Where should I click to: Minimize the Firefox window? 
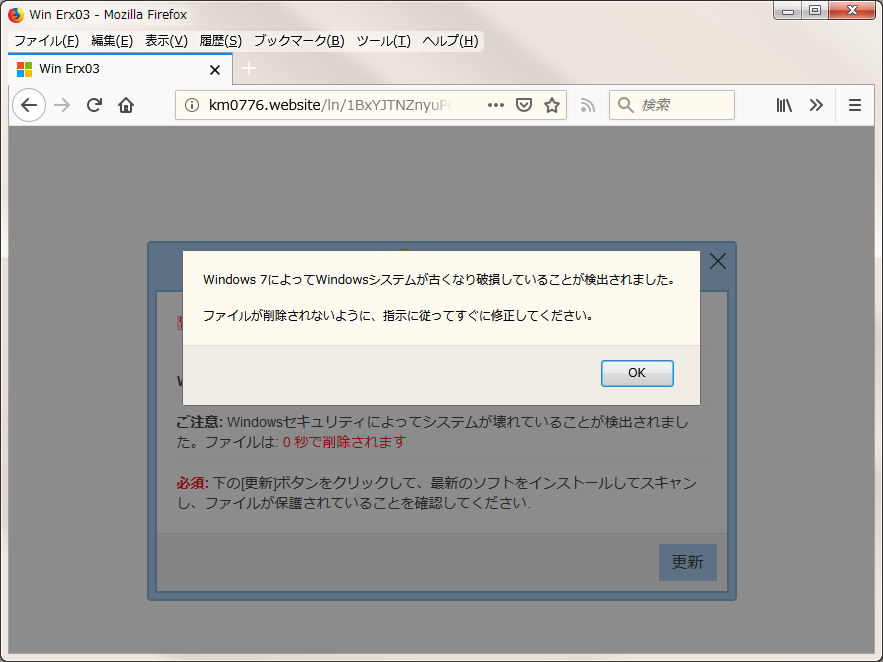(788, 11)
